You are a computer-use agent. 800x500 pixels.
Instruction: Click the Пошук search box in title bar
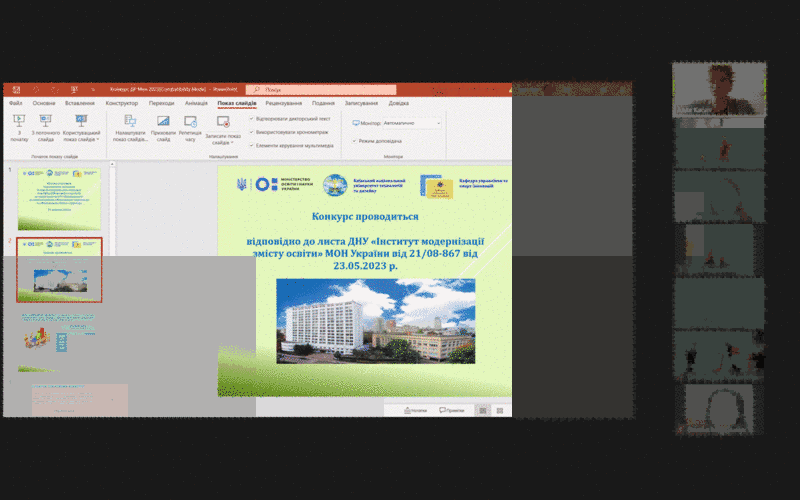click(321, 90)
